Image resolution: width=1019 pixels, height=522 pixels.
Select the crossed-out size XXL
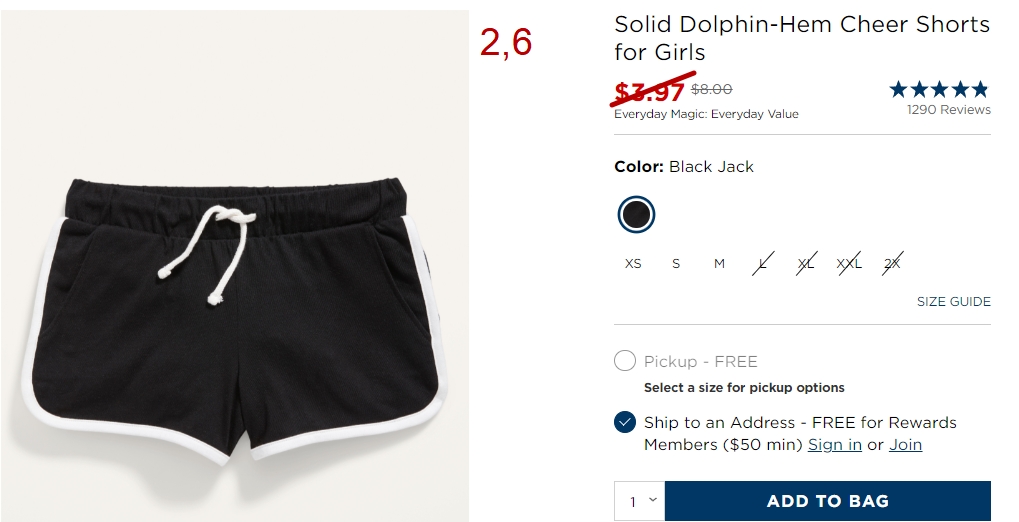point(849,263)
